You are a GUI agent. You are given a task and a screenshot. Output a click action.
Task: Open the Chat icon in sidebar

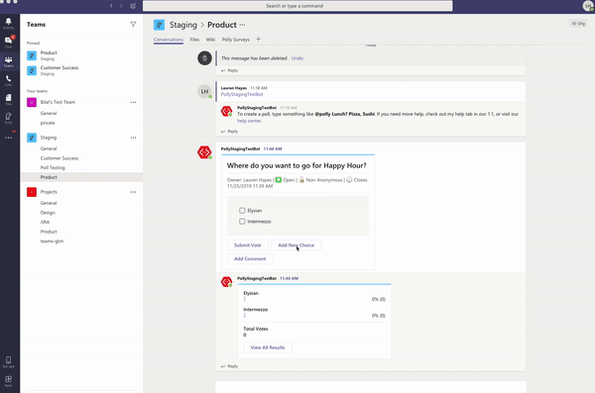coord(8,42)
